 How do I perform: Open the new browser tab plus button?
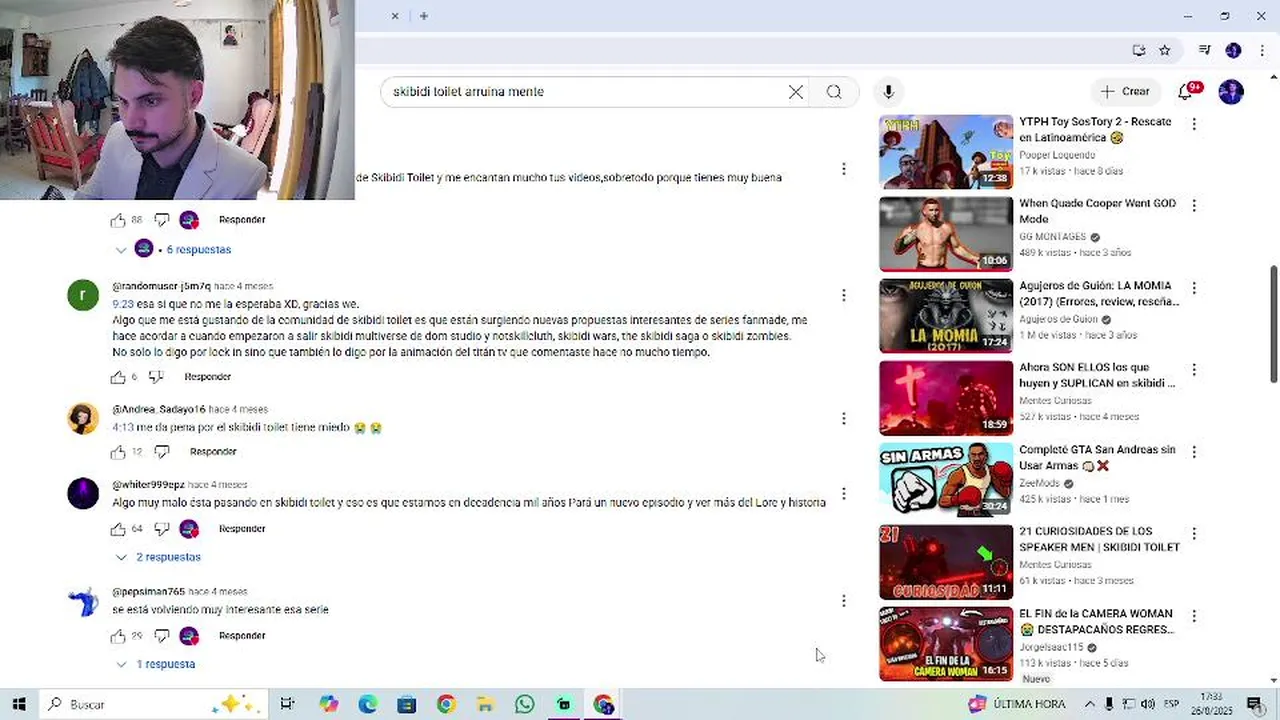pyautogui.click(x=424, y=16)
